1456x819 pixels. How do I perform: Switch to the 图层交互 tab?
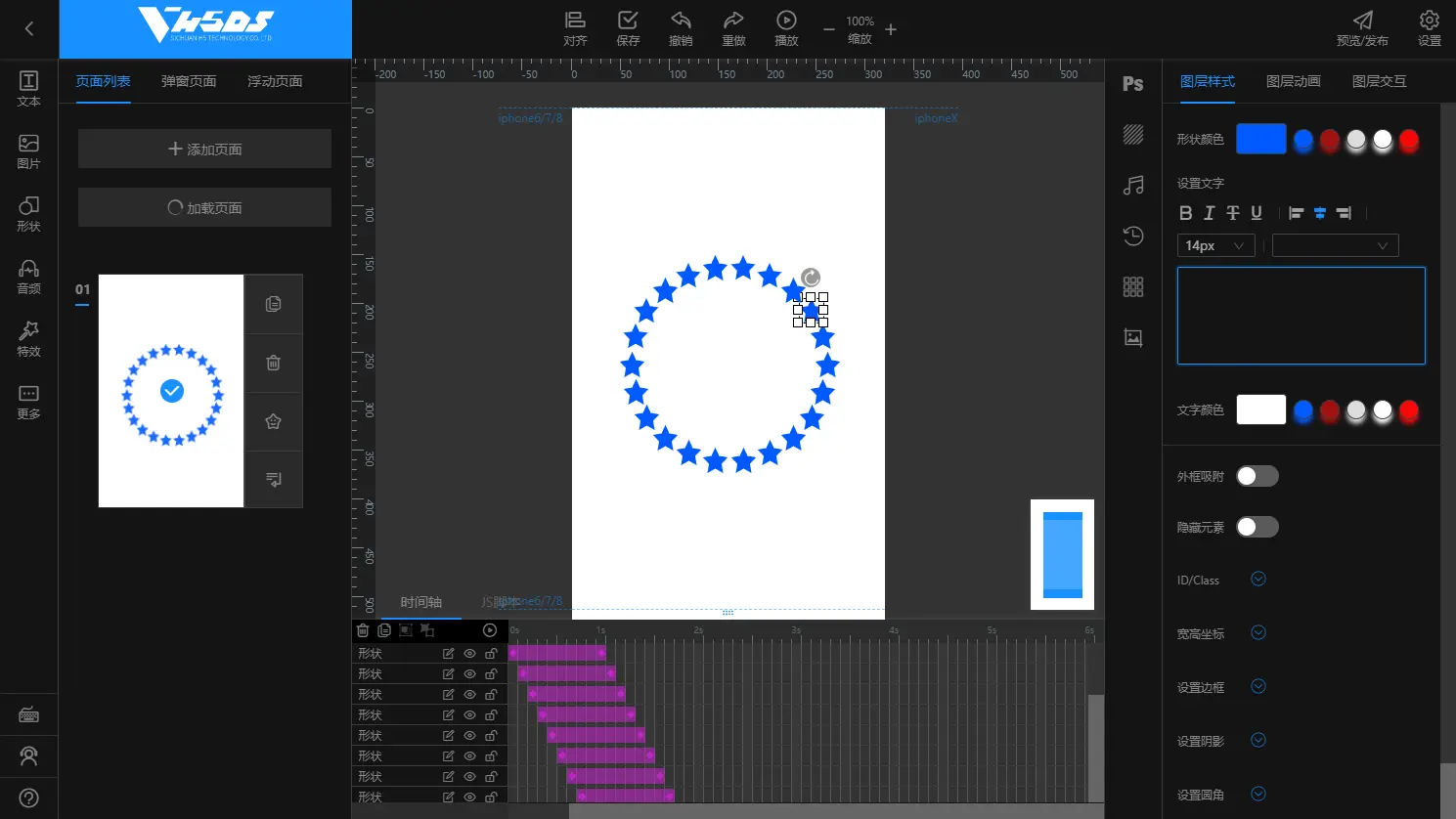click(x=1380, y=81)
